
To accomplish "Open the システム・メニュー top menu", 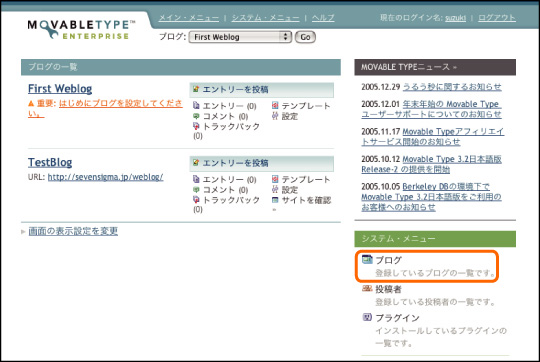I will [x=266, y=18].
